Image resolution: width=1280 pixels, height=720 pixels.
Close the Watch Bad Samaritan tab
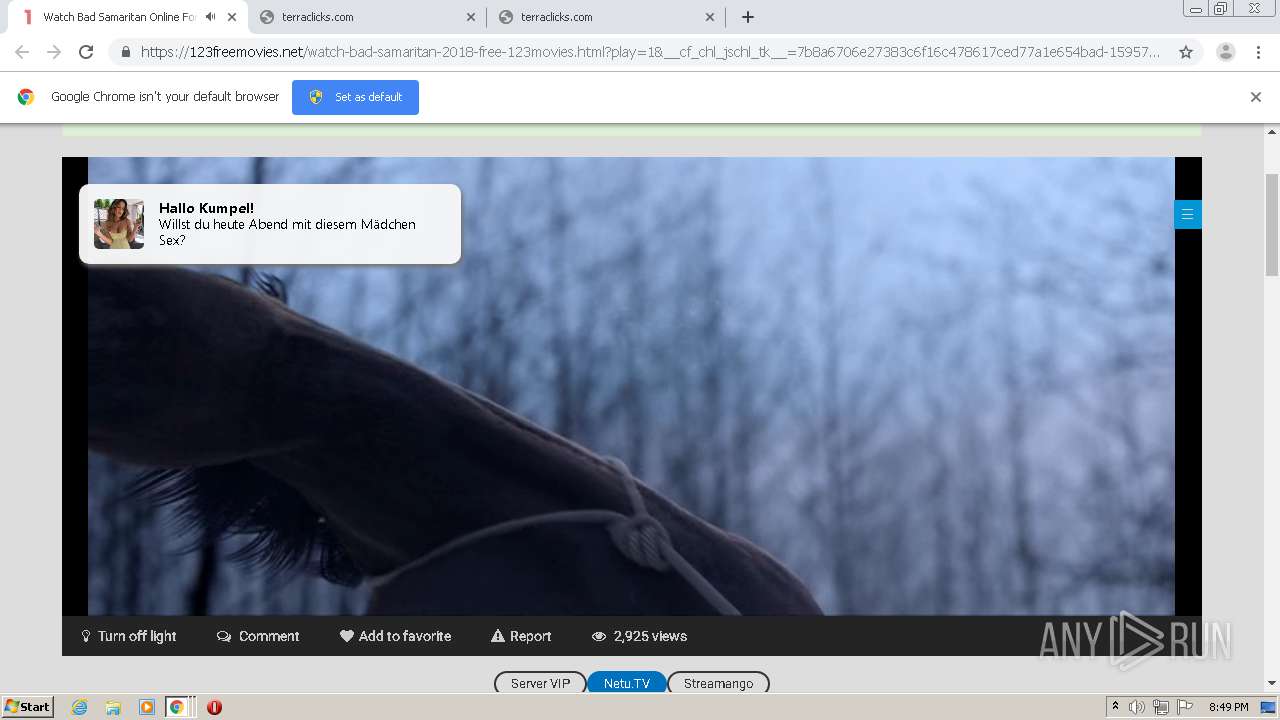[232, 17]
